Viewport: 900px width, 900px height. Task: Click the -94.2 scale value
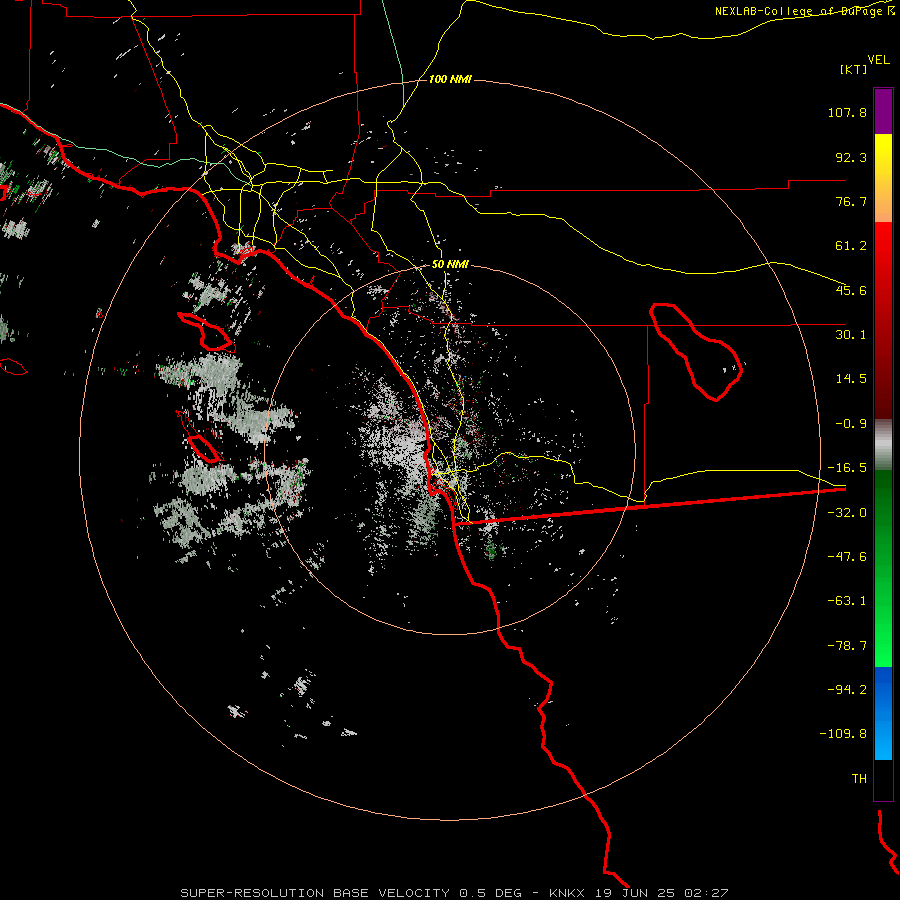click(x=847, y=689)
